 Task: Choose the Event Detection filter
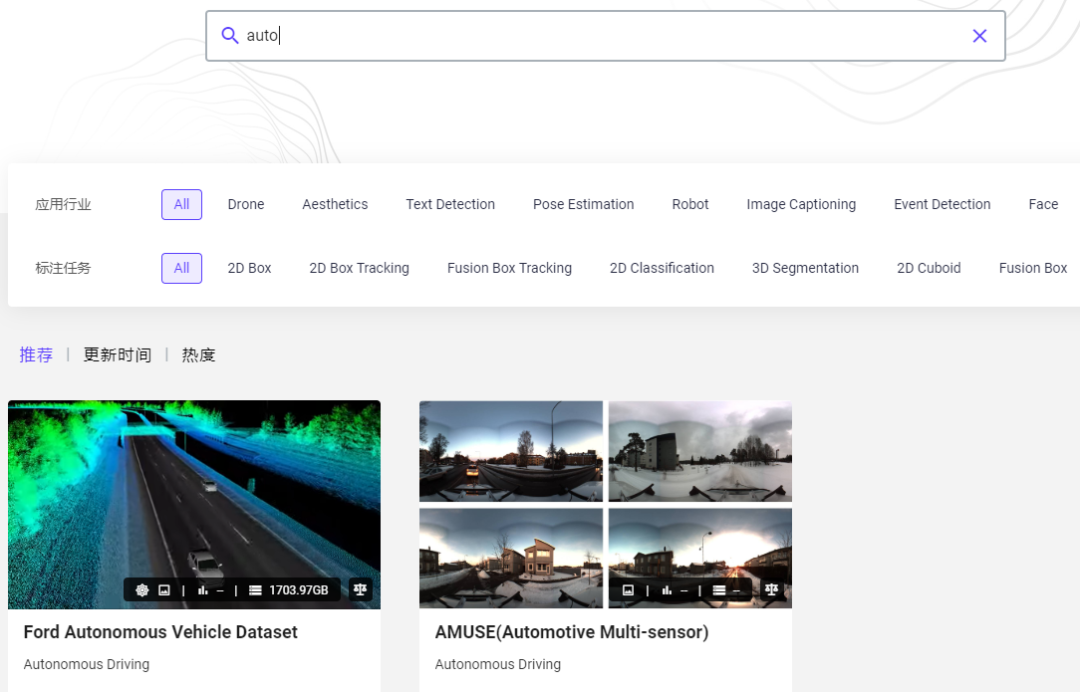coord(942,205)
